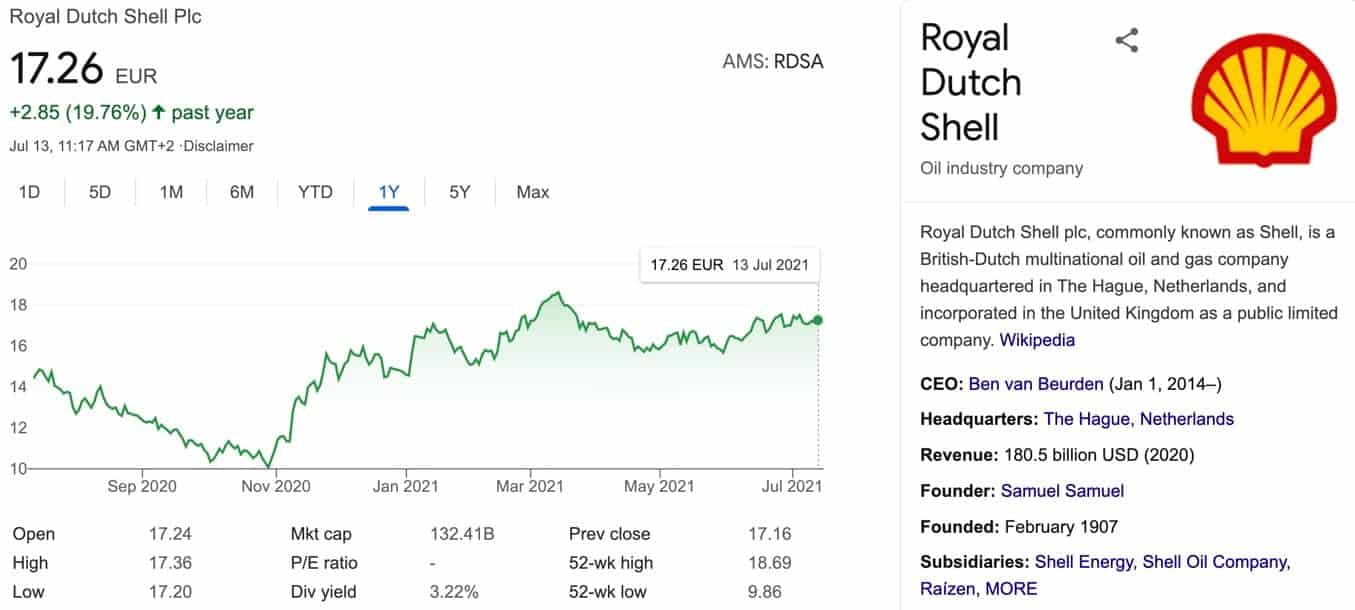Click the Revenue 180.5 billion USD text
The height and width of the screenshot is (610, 1355).
1058,455
